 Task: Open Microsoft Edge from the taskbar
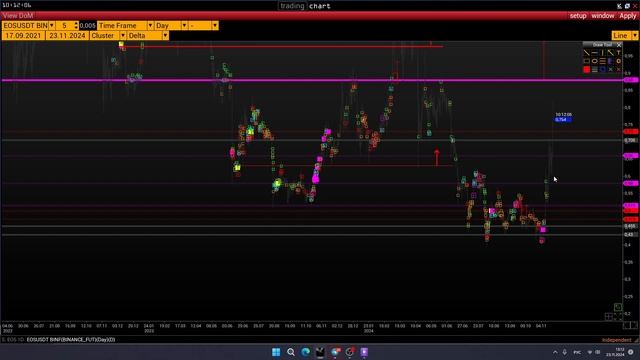pyautogui.click(x=305, y=352)
